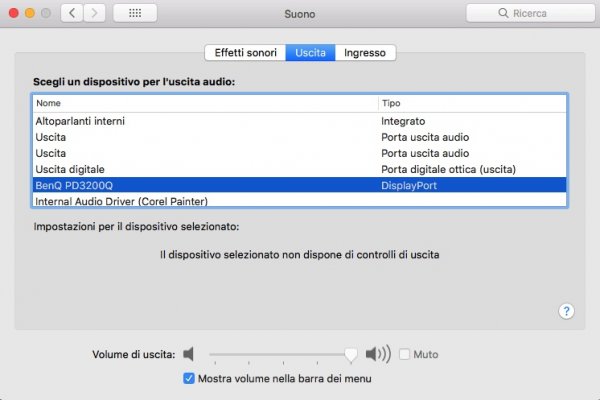Switch to the Ingresso tab
The image size is (600, 400).
coord(365,53)
